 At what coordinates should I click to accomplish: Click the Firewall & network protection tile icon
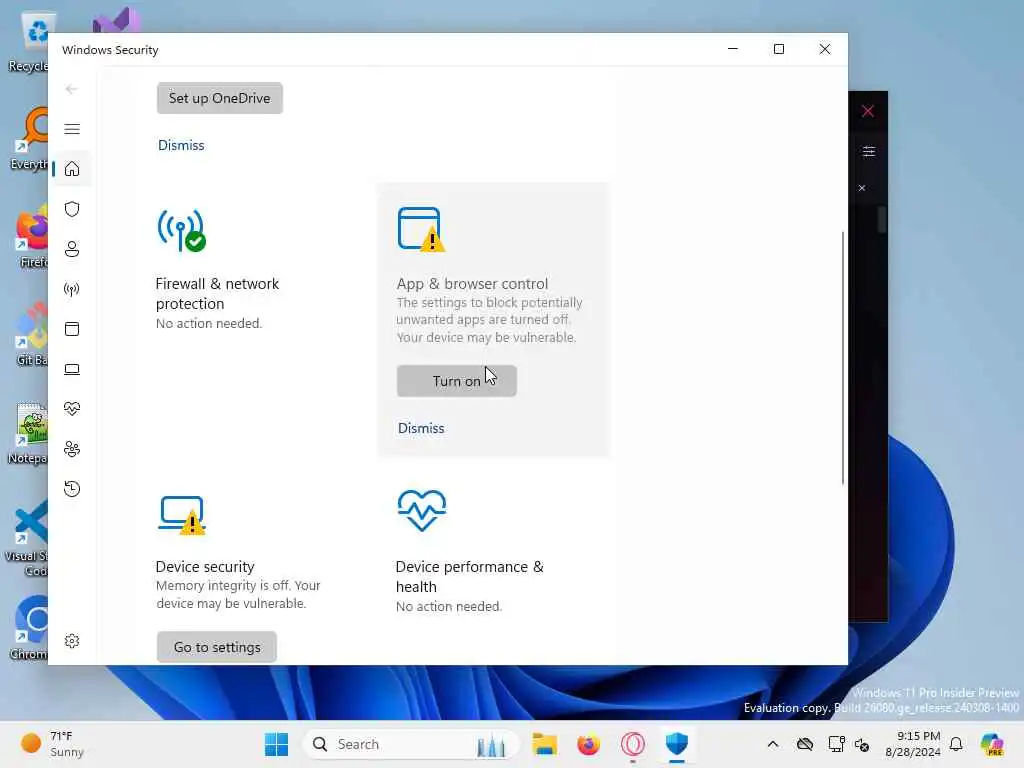click(x=182, y=231)
